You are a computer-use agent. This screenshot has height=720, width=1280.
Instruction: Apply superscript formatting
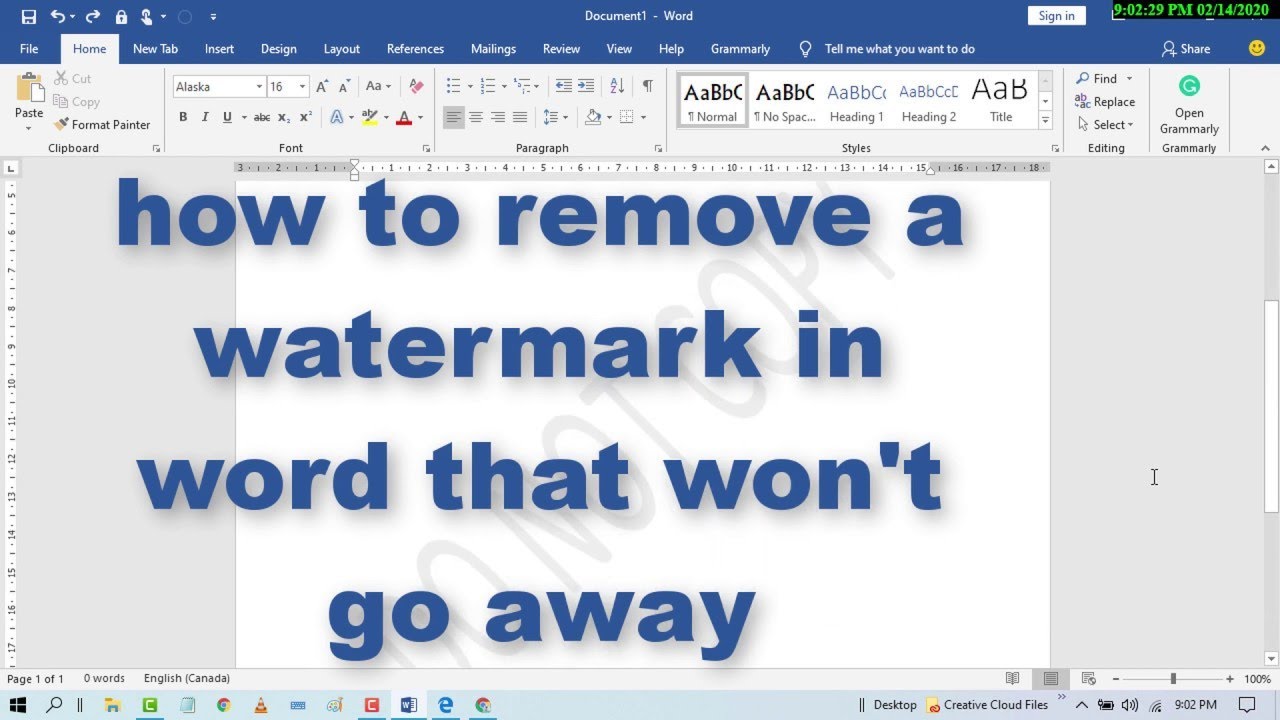(x=306, y=117)
